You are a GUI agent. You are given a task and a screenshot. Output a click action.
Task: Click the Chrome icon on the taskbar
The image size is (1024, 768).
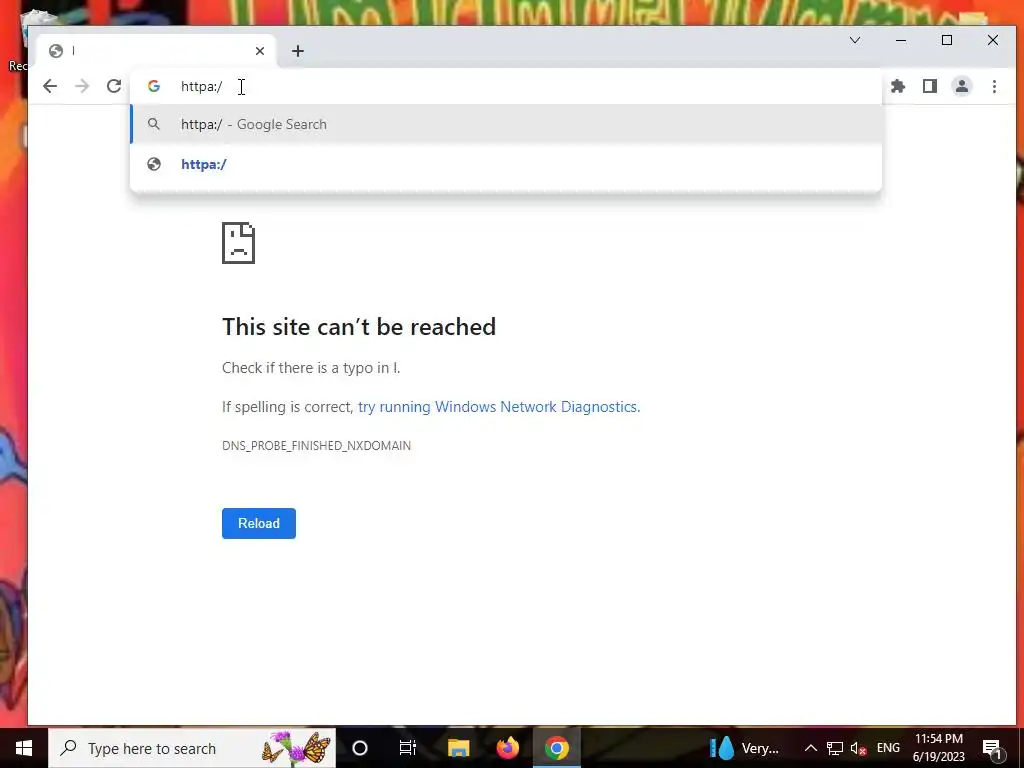click(x=556, y=748)
